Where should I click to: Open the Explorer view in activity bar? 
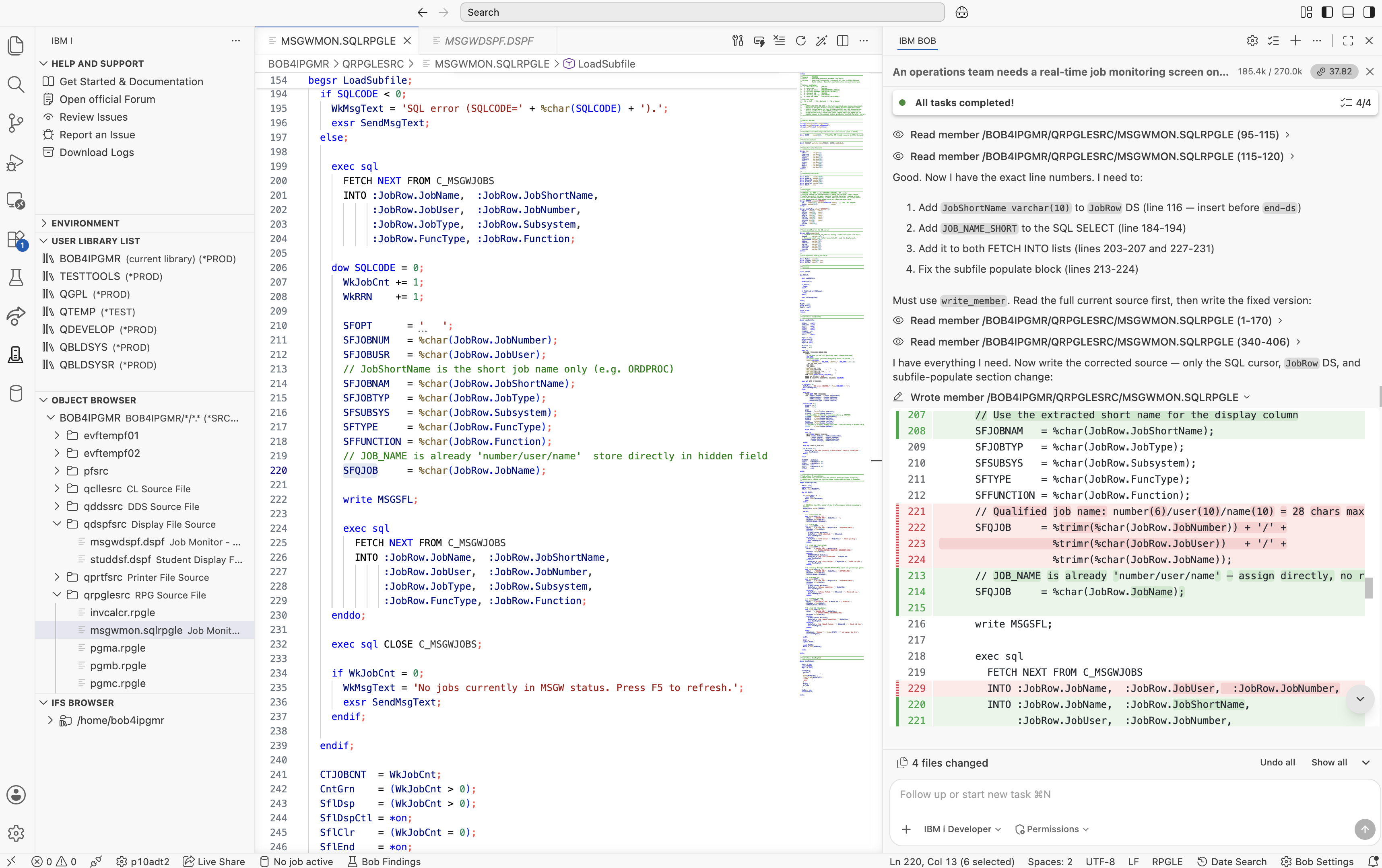coord(16,45)
